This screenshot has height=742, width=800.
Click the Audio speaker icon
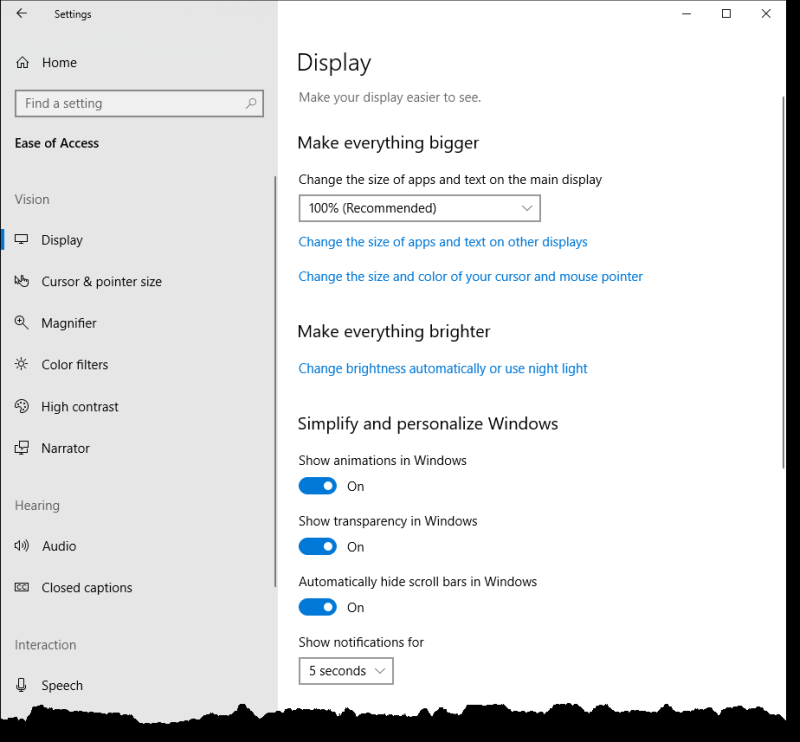(x=21, y=546)
